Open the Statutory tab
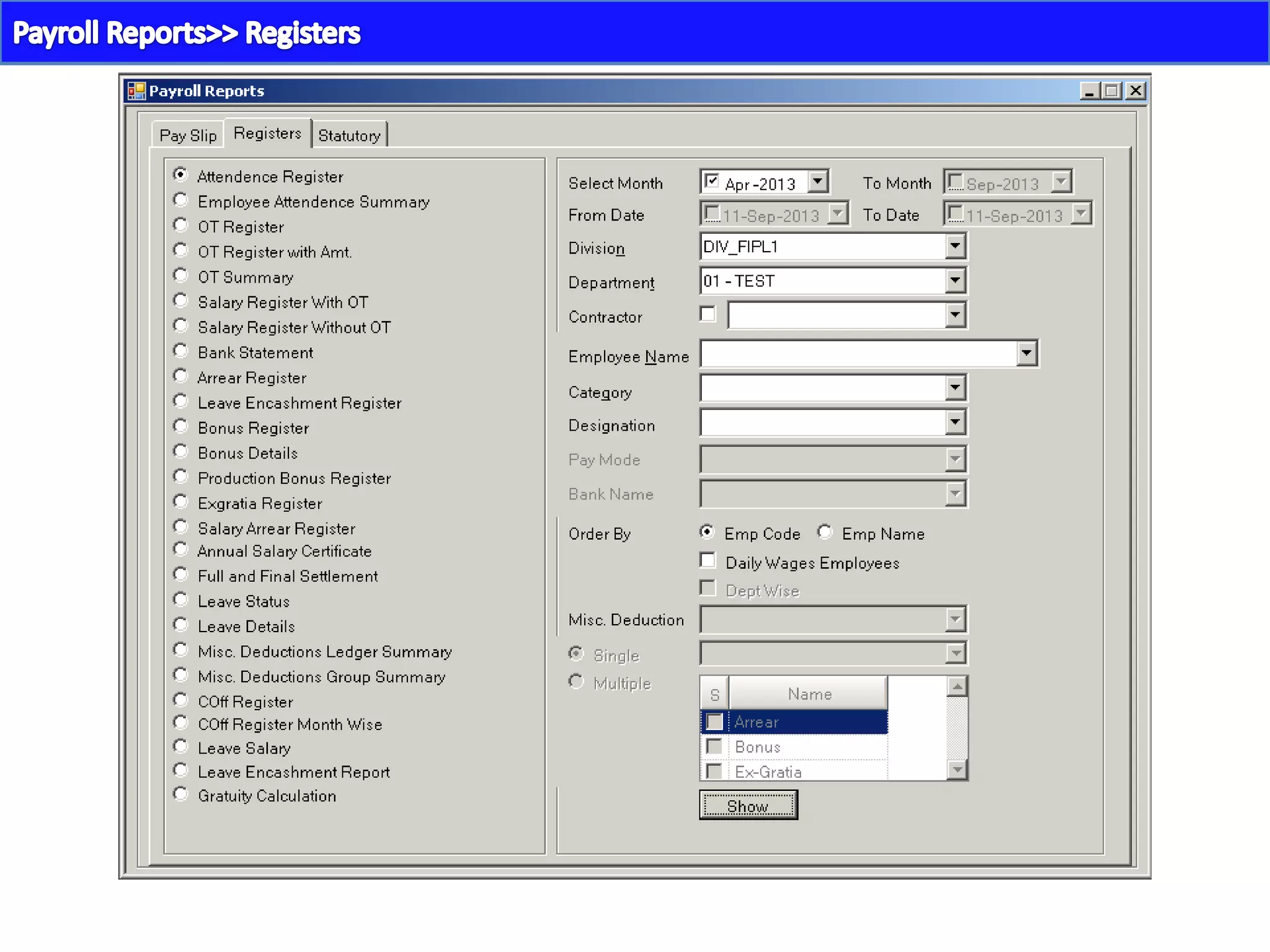 (x=349, y=135)
